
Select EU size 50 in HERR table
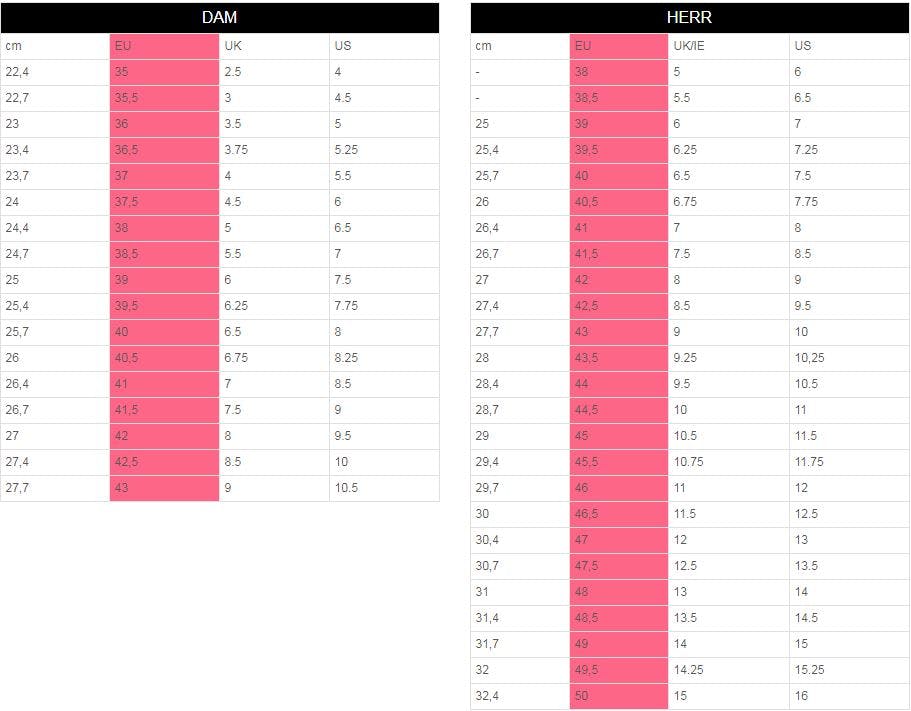[x=619, y=696]
